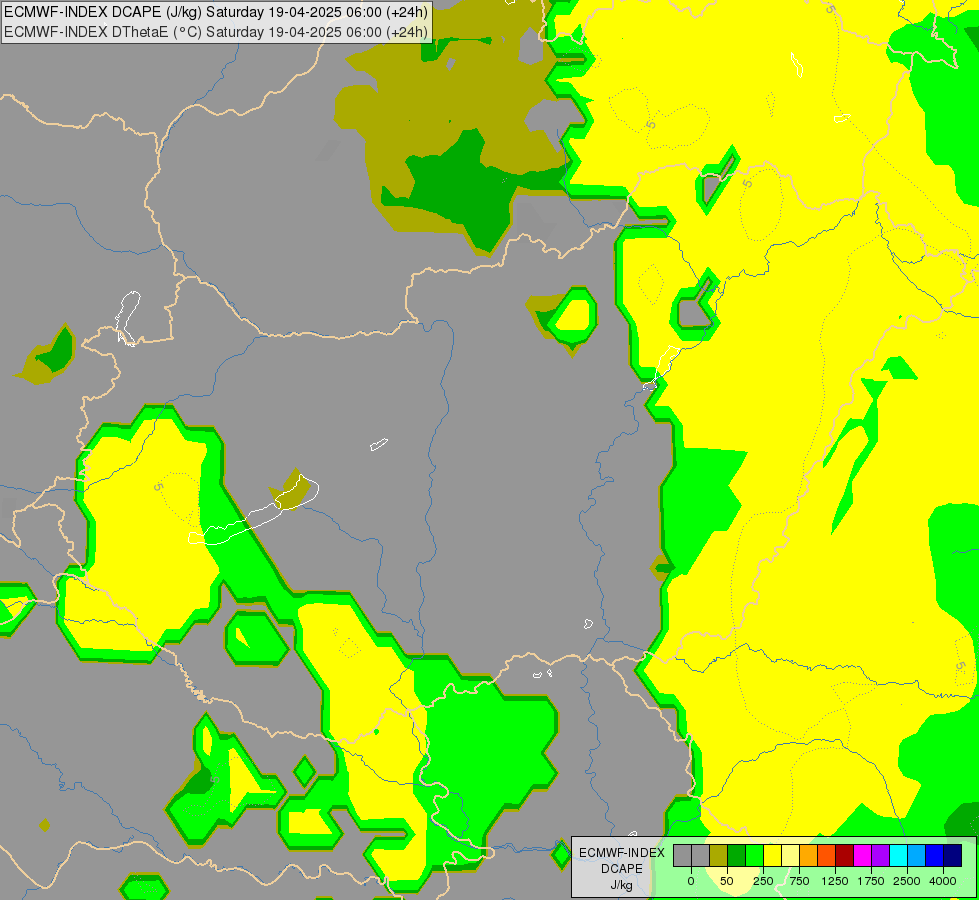Select the dark green legend swatch
The width and height of the screenshot is (979, 900).
click(x=737, y=856)
